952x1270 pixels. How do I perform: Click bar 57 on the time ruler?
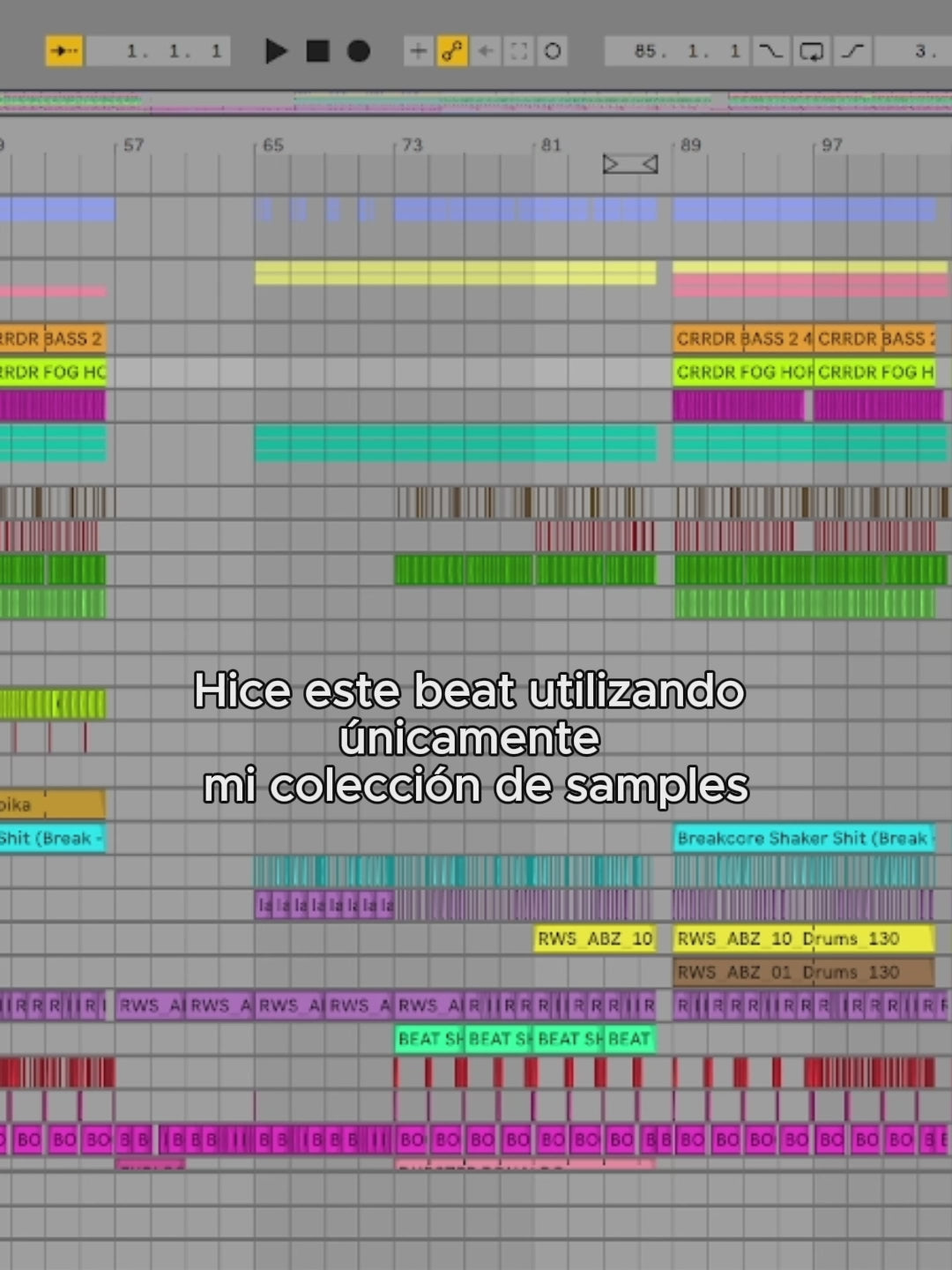pos(133,145)
